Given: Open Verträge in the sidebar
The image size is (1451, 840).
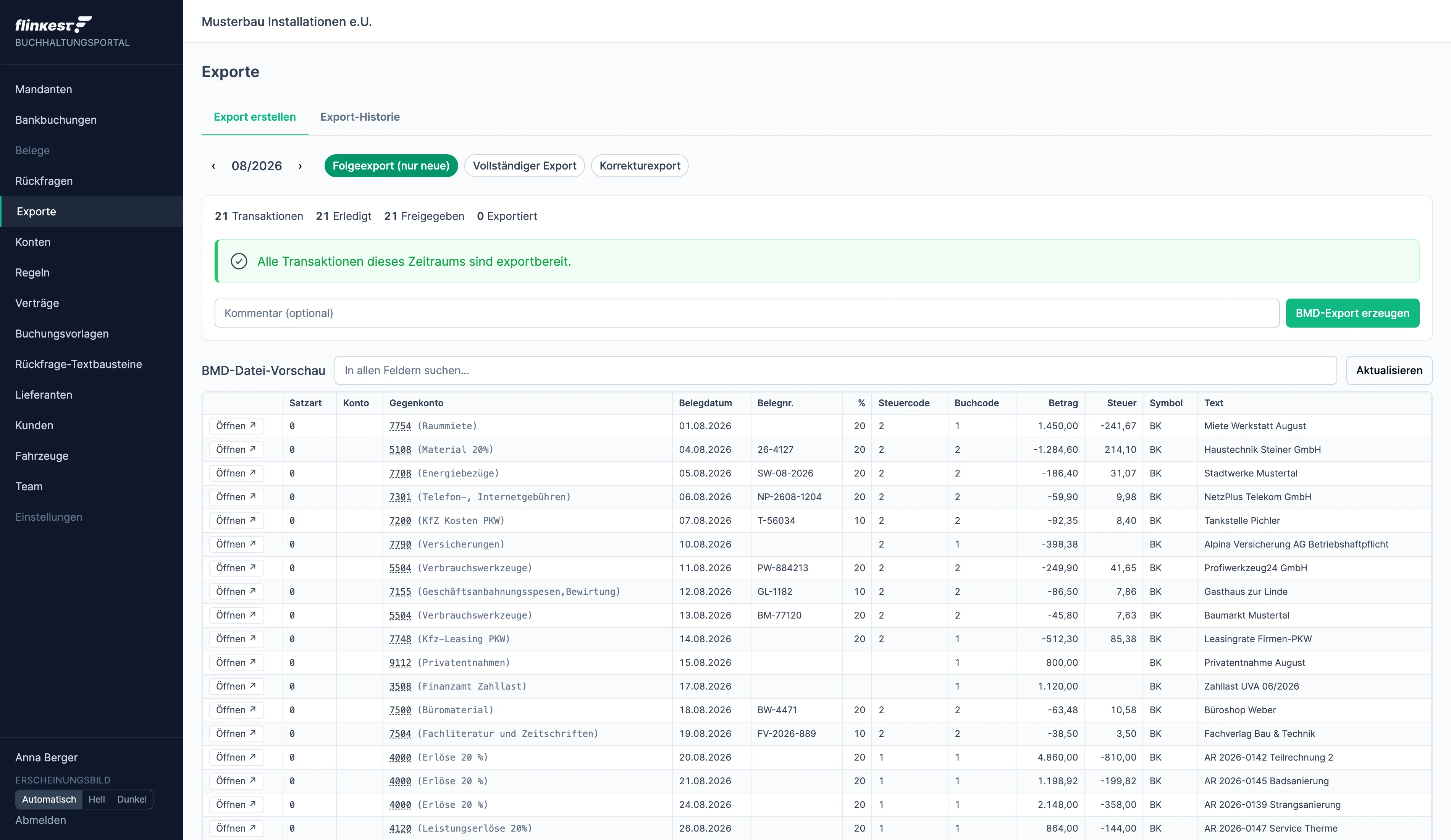Looking at the screenshot, I should pyautogui.click(x=92, y=303).
